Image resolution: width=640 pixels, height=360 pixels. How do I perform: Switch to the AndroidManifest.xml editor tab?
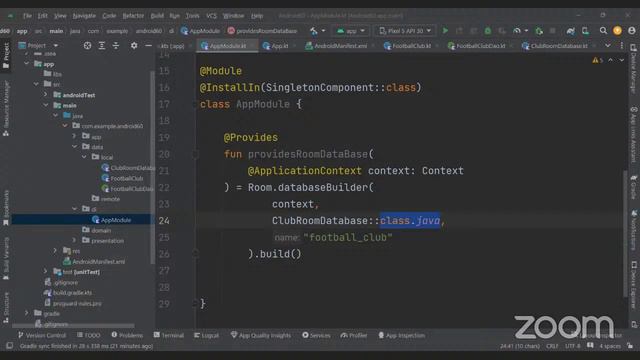click(339, 46)
